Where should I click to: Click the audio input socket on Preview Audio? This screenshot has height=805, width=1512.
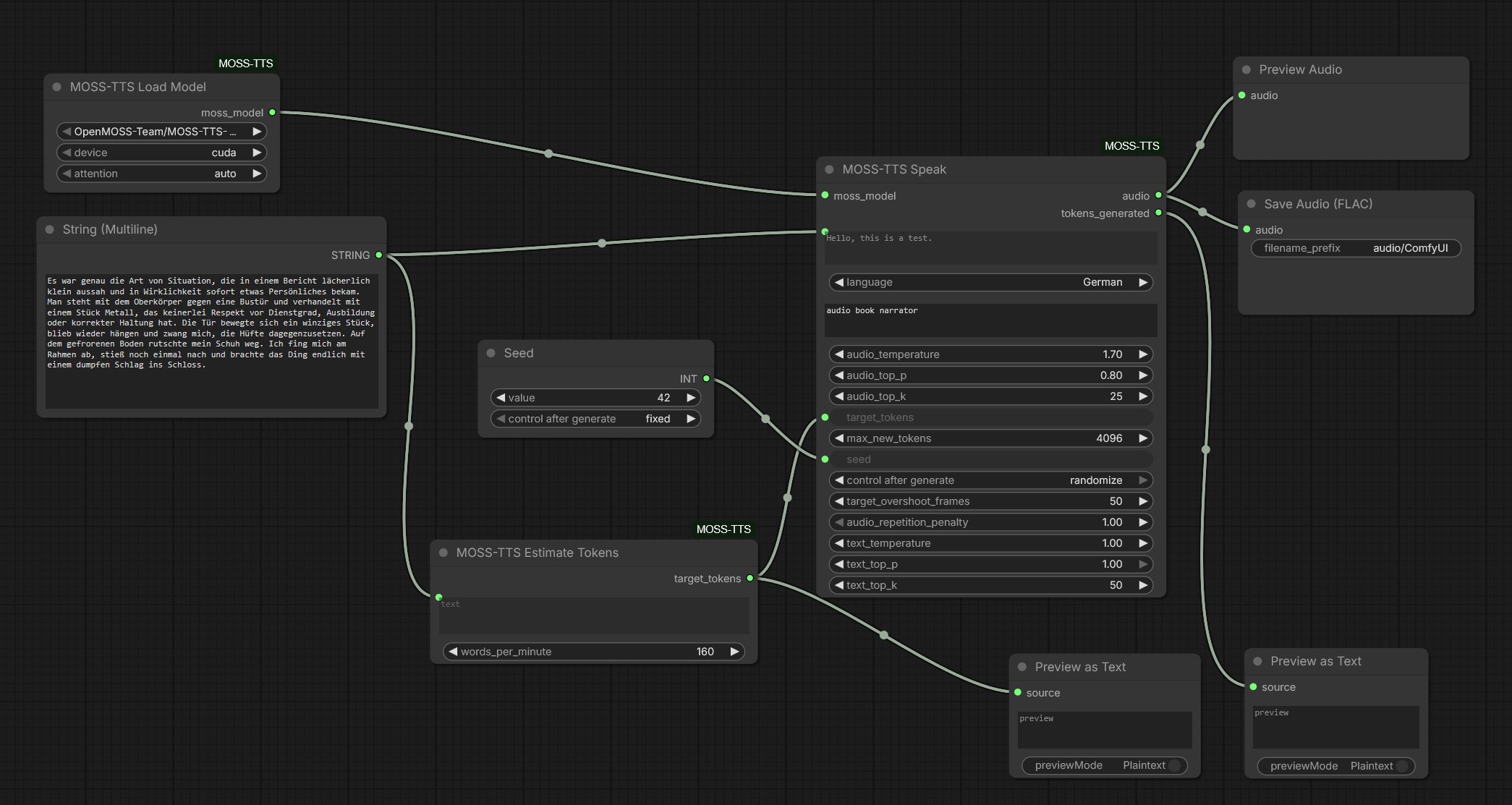1241,95
